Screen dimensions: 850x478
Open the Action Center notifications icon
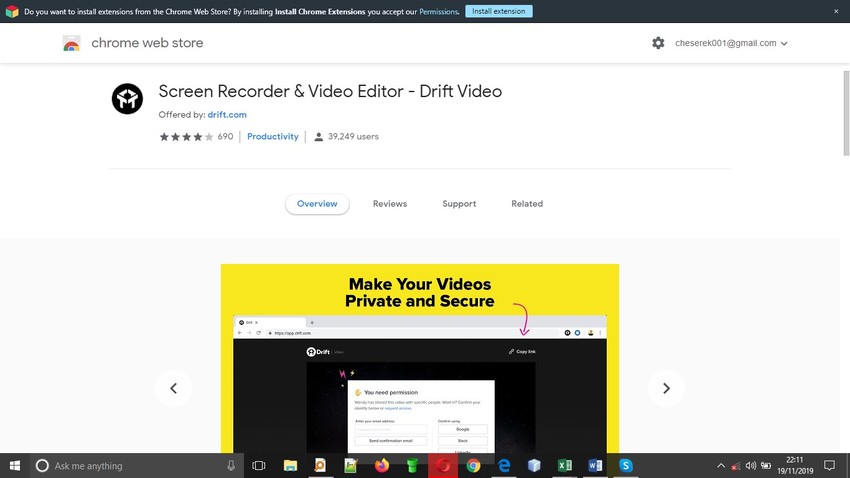[x=829, y=466]
